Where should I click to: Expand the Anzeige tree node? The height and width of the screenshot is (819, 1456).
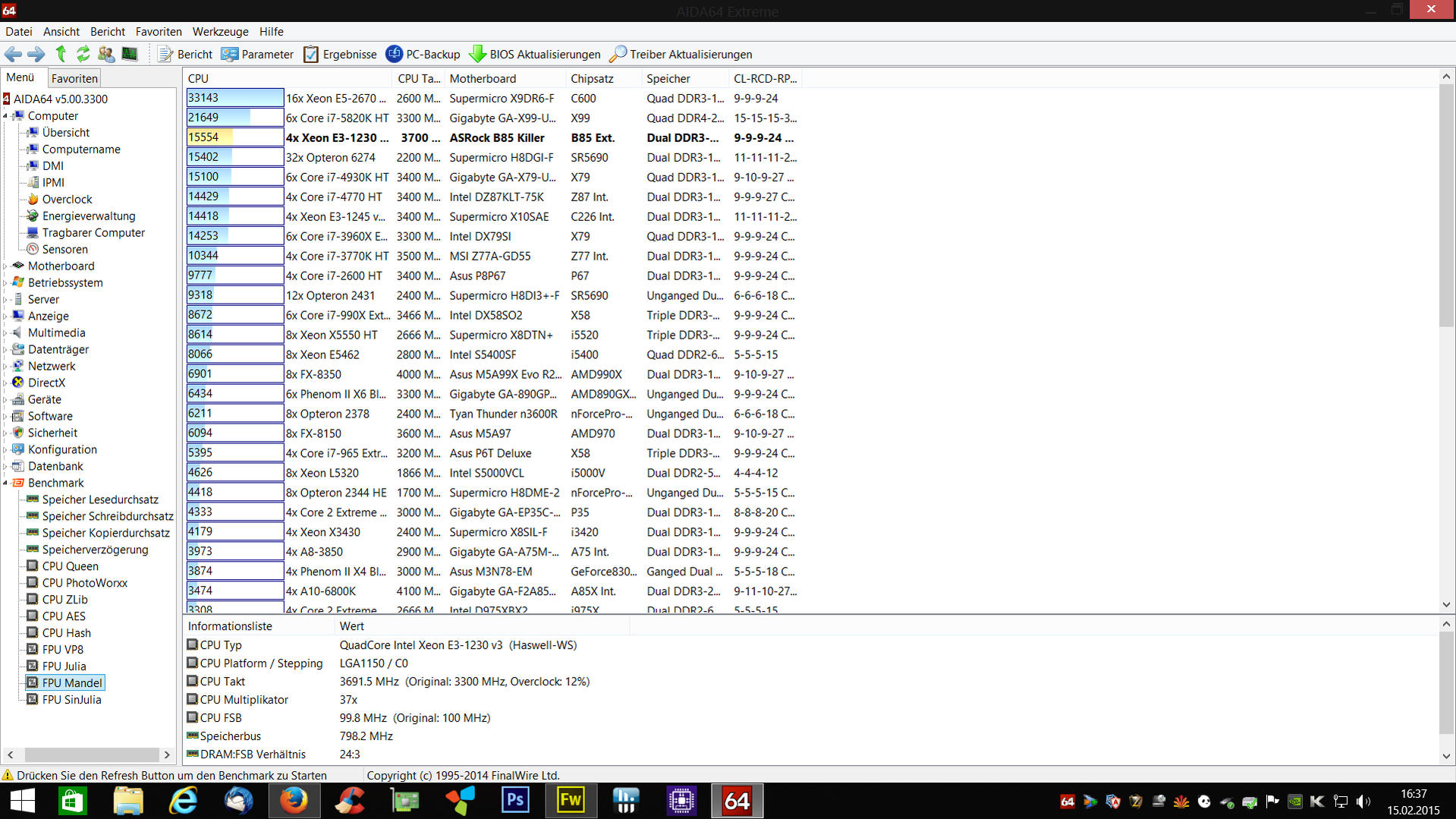[5, 317]
